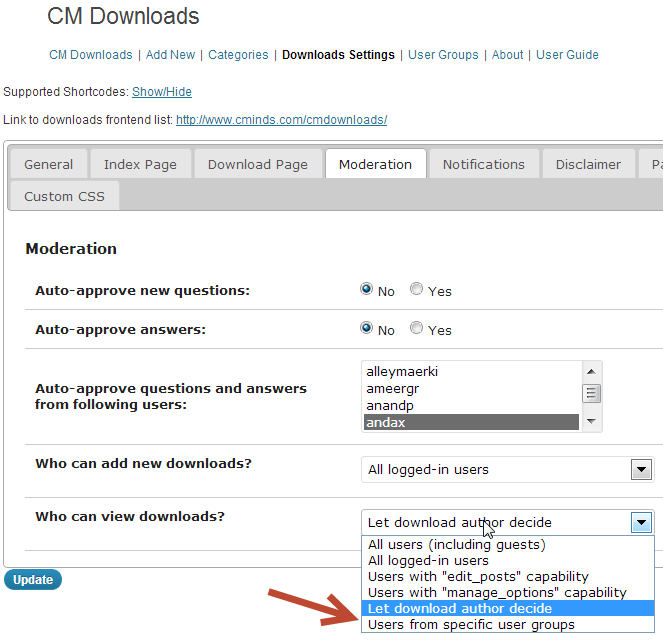This screenshot has height=641, width=663.
Task: Pick 'Users with "edit_posts" capability' option
Action: [x=478, y=577]
